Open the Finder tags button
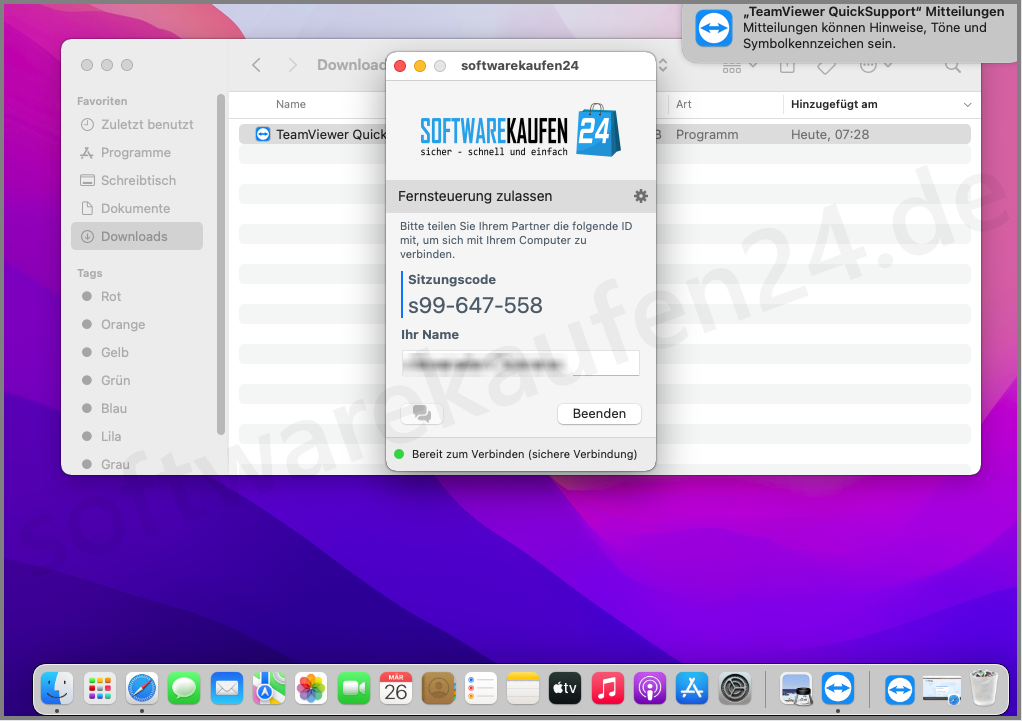Viewport: 1022px width, 721px height. click(x=826, y=66)
